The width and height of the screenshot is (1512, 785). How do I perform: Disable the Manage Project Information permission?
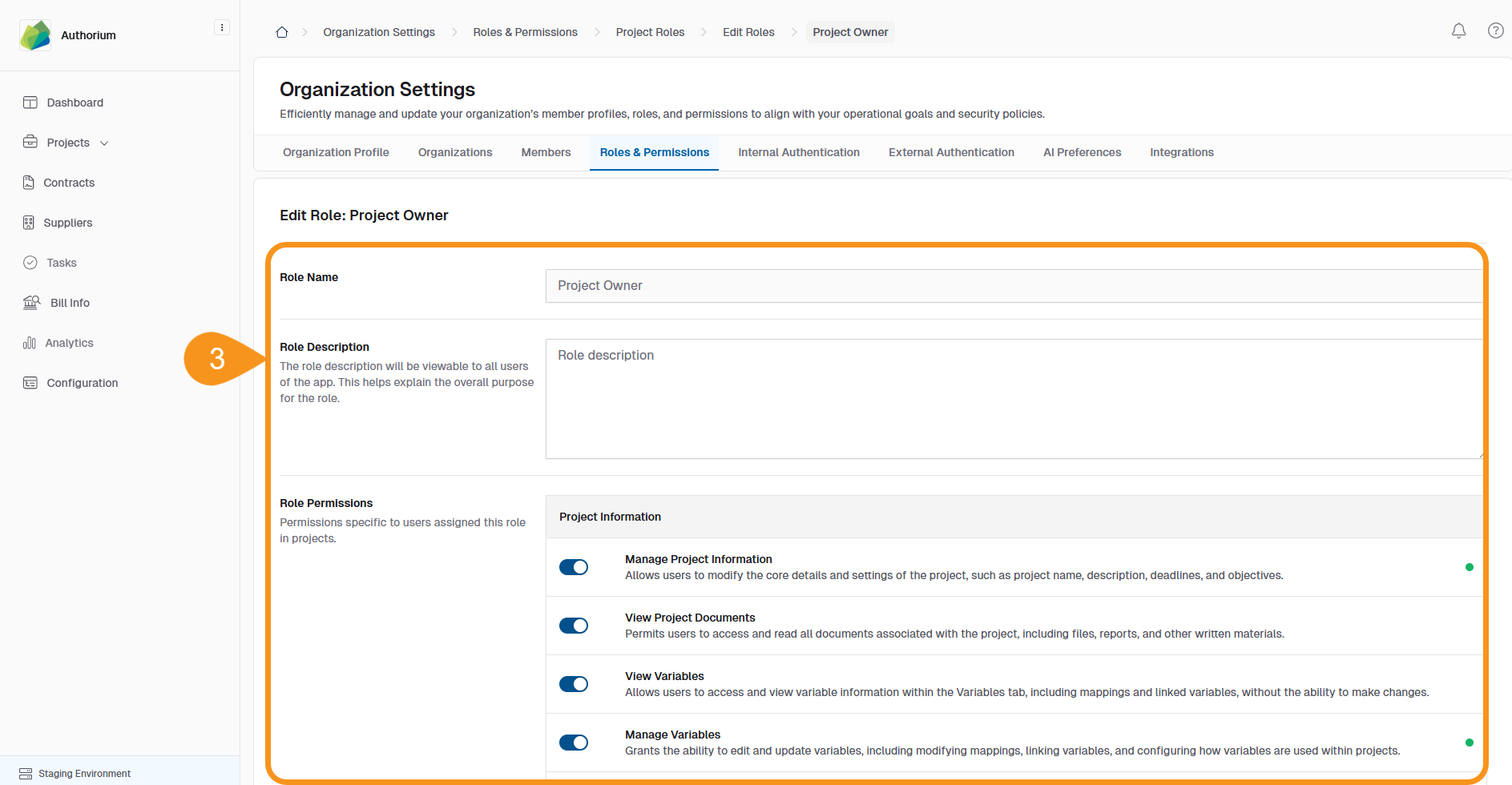574,567
